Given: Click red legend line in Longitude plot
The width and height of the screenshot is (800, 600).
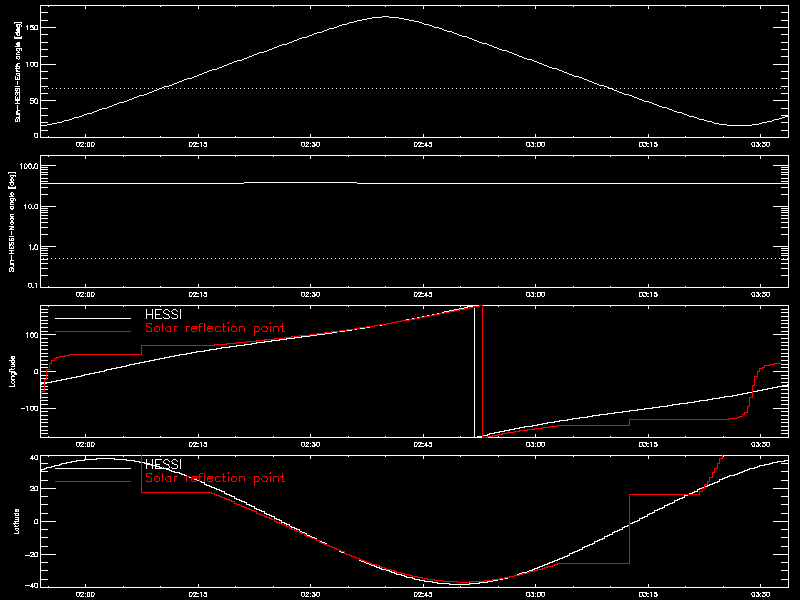Looking at the screenshot, I should coord(93,332).
